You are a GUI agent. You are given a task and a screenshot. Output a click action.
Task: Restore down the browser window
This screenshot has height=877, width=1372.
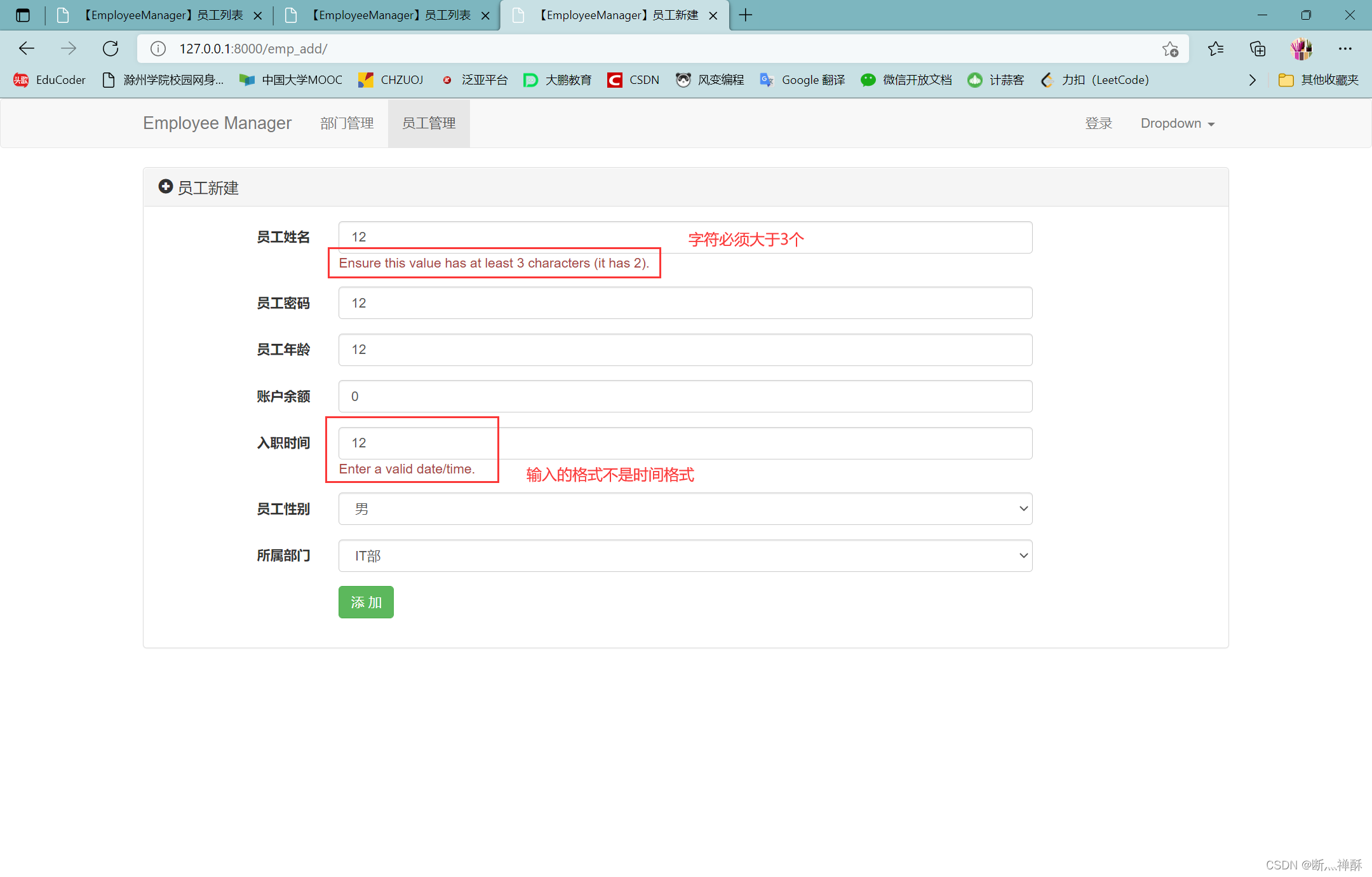1306,15
